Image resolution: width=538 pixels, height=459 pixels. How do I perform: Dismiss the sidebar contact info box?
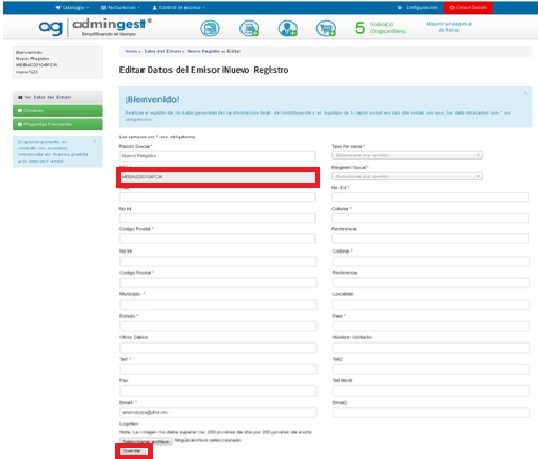click(95, 141)
